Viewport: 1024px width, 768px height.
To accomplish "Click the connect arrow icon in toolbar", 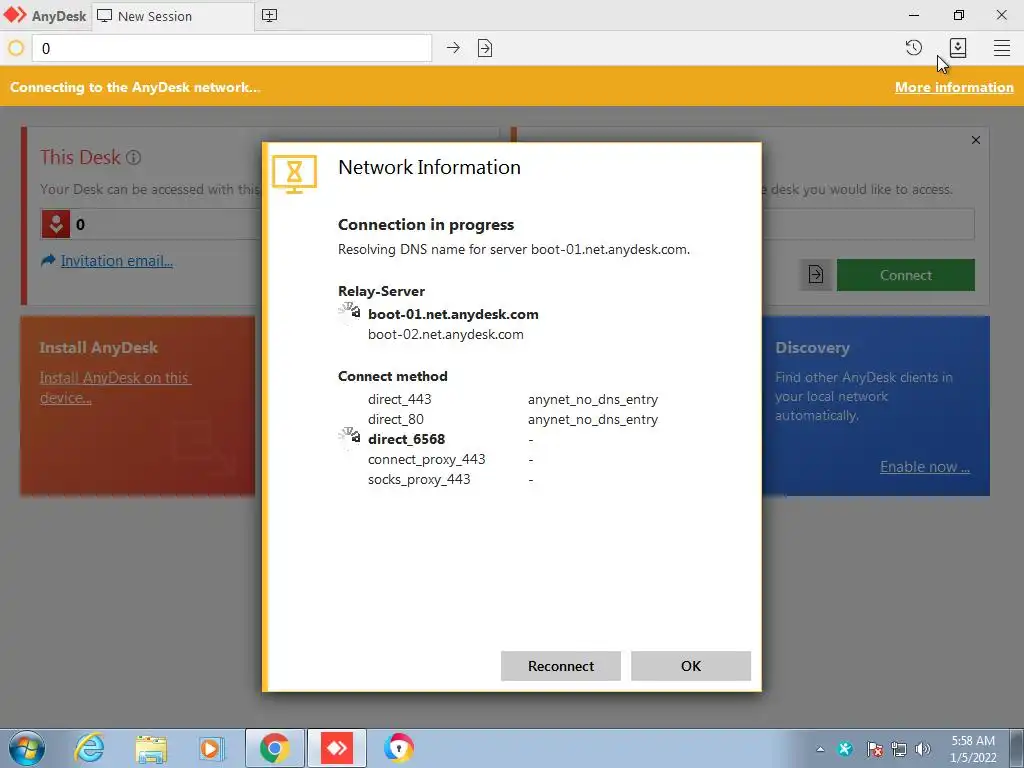I will 453,48.
